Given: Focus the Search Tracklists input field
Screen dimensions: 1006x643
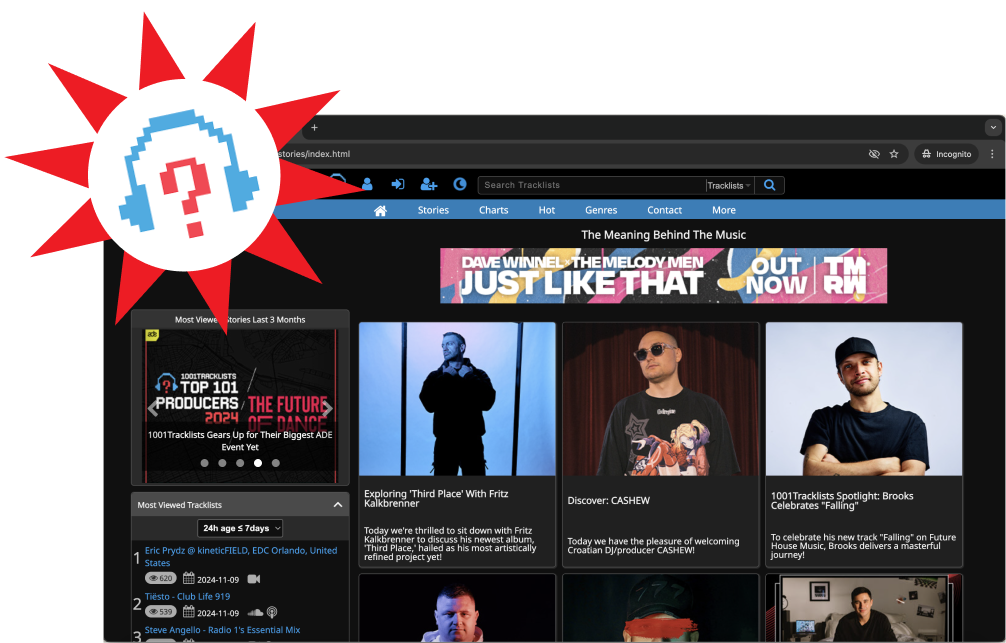Looking at the screenshot, I should pyautogui.click(x=592, y=185).
